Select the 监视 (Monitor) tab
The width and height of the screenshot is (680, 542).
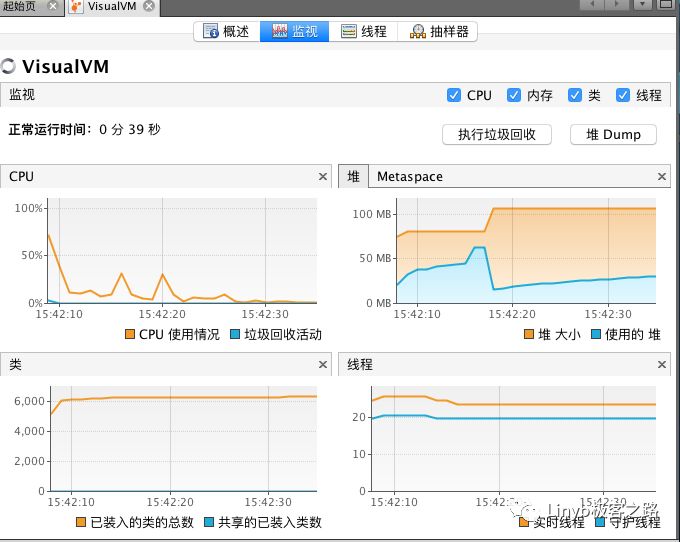click(x=294, y=32)
